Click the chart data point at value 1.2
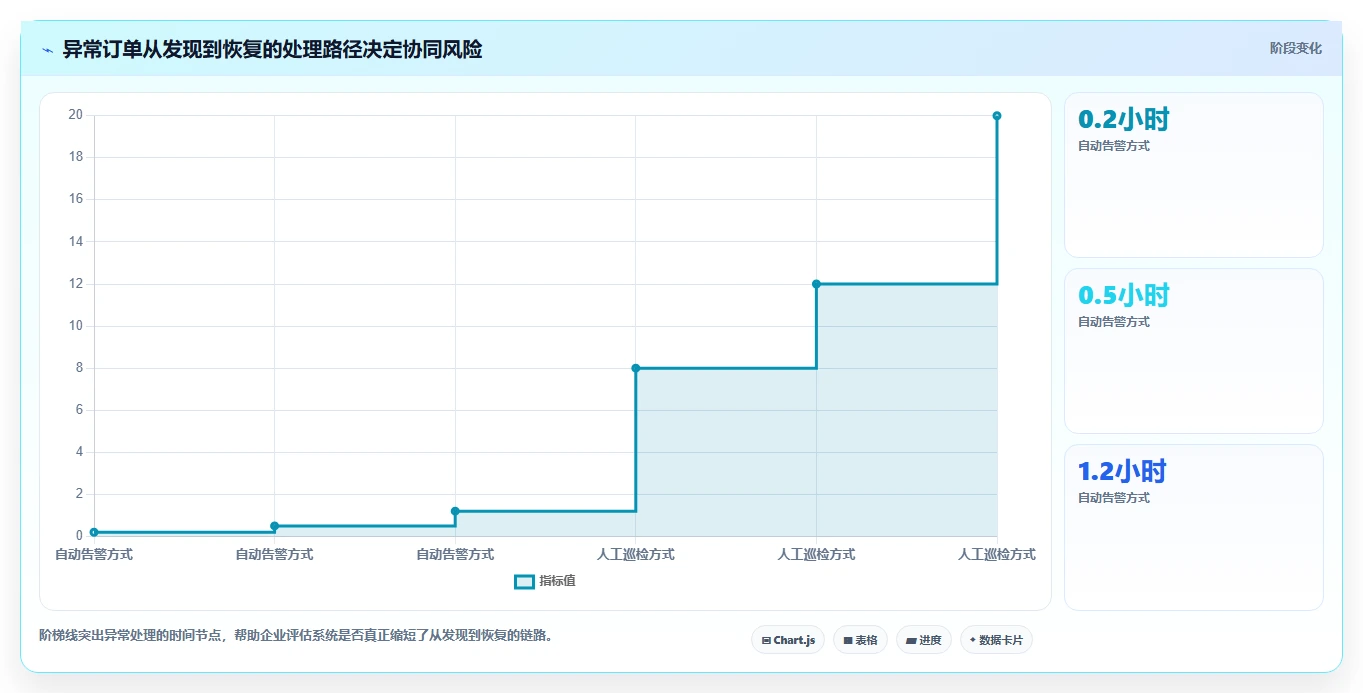 455,511
